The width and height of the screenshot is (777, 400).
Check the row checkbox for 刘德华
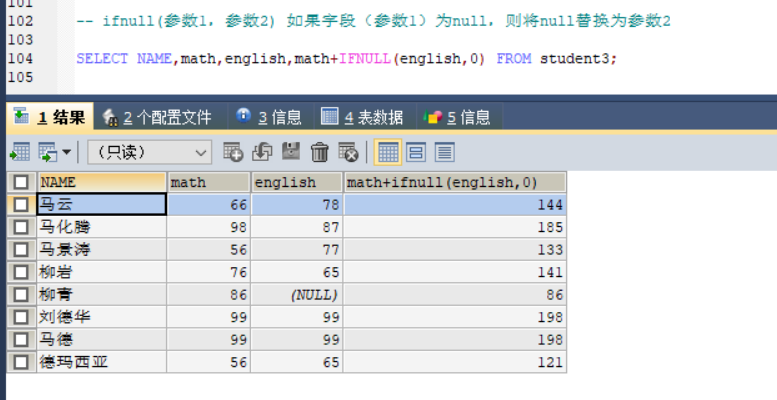21,317
